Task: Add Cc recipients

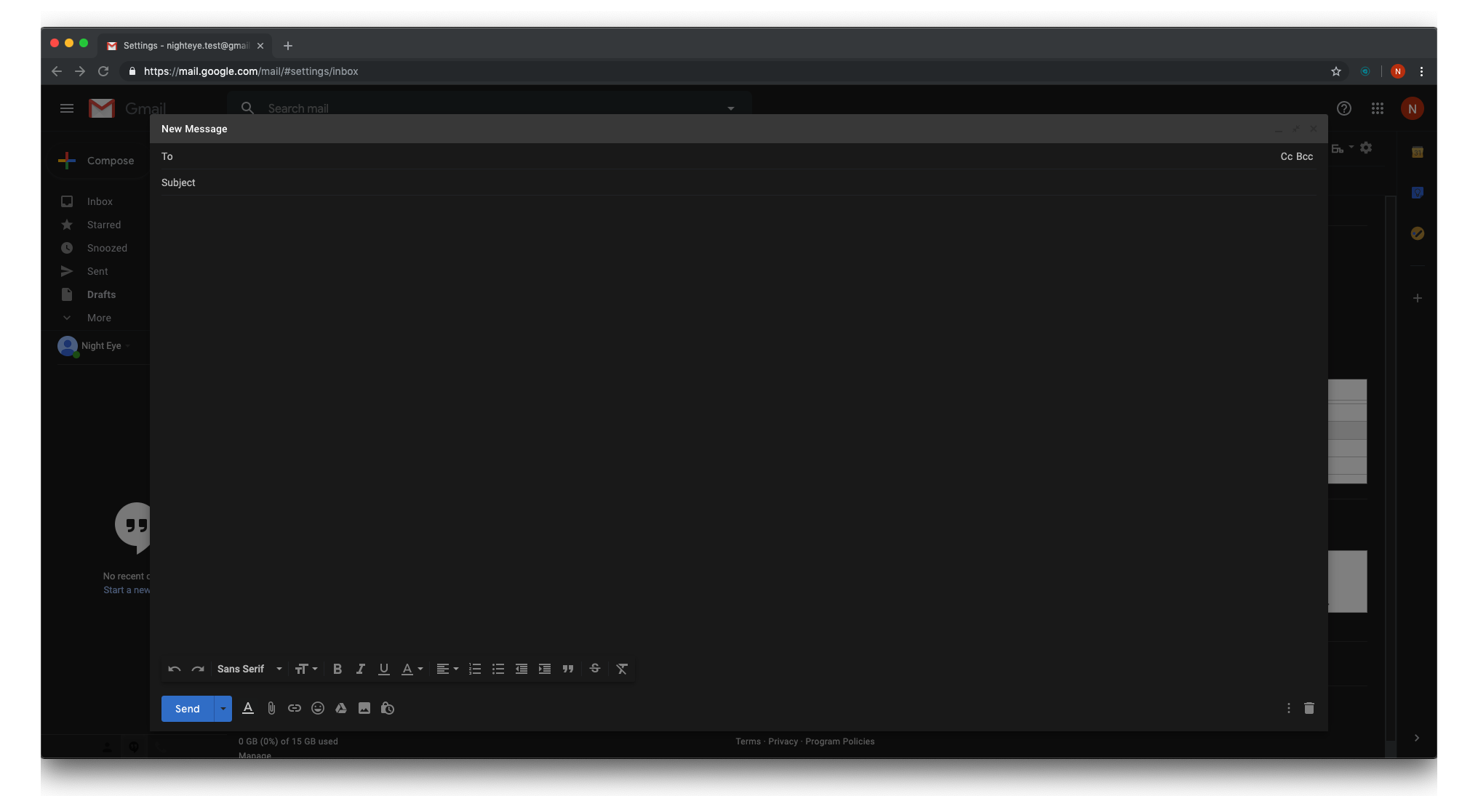Action: [1286, 156]
